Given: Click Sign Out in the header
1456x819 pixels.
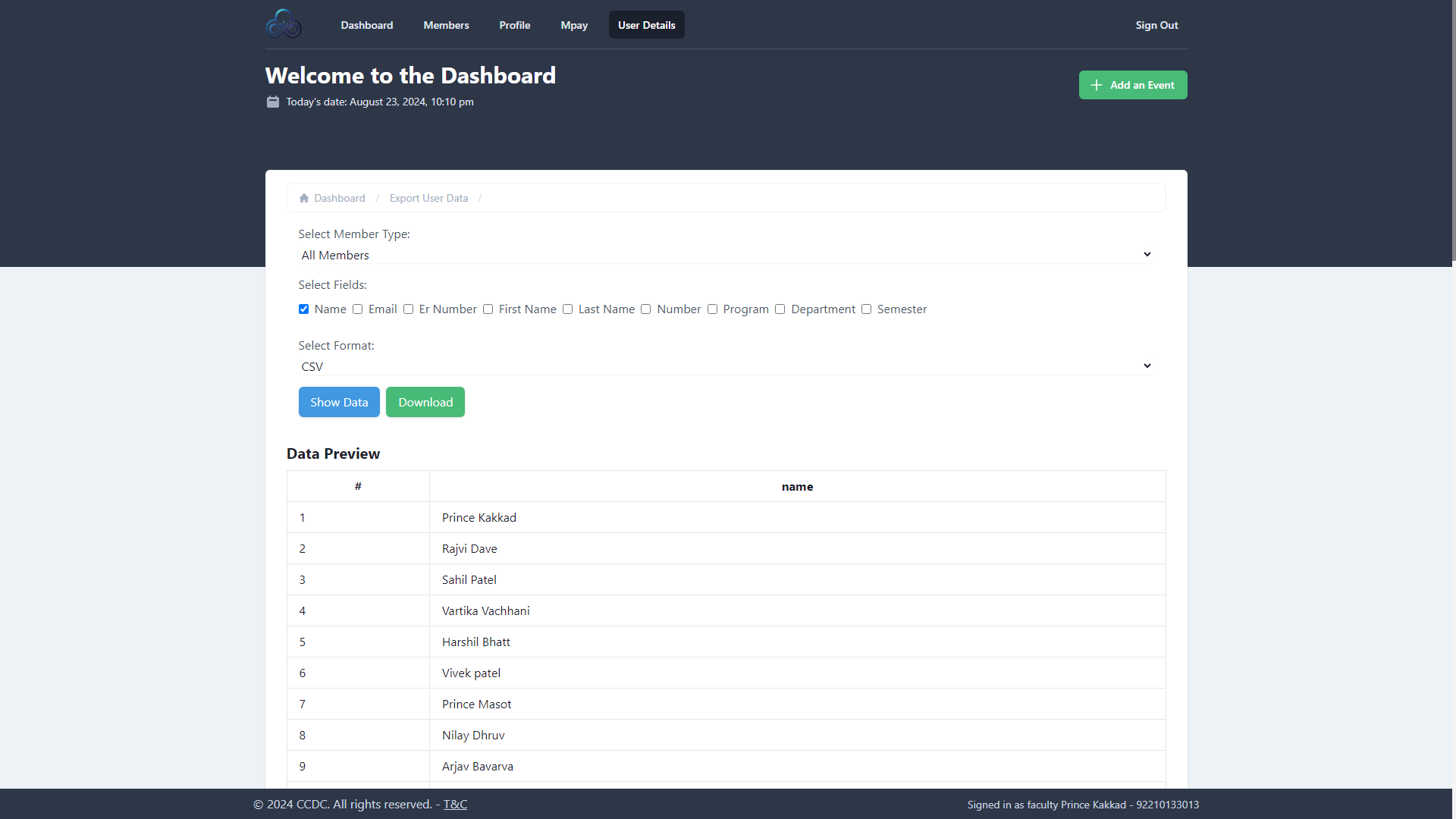Looking at the screenshot, I should point(1156,25).
